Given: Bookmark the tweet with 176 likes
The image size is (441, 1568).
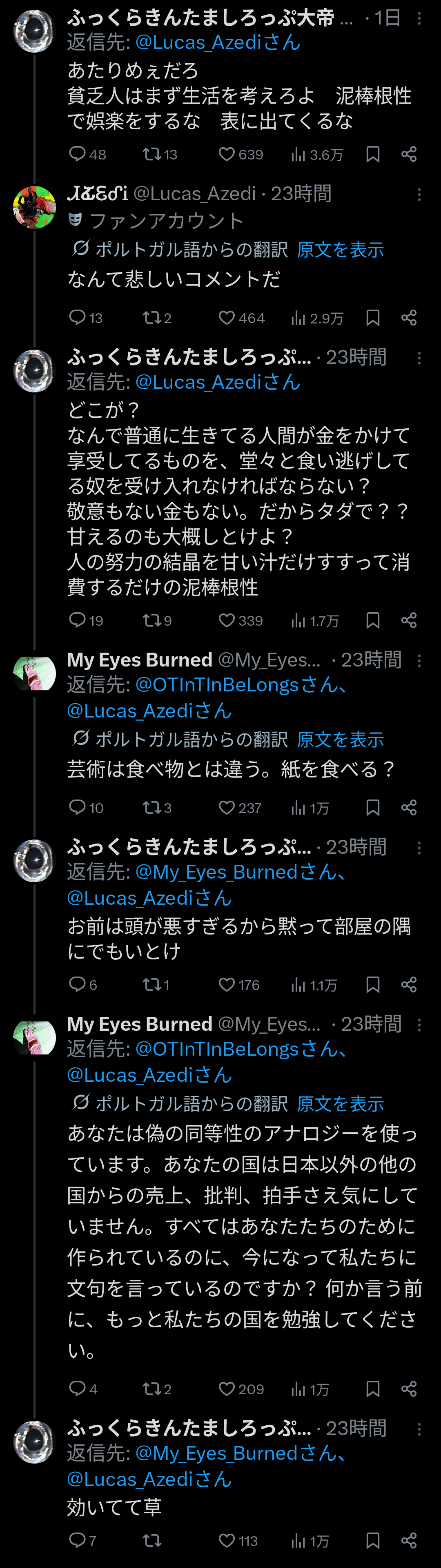Looking at the screenshot, I should click(x=373, y=984).
